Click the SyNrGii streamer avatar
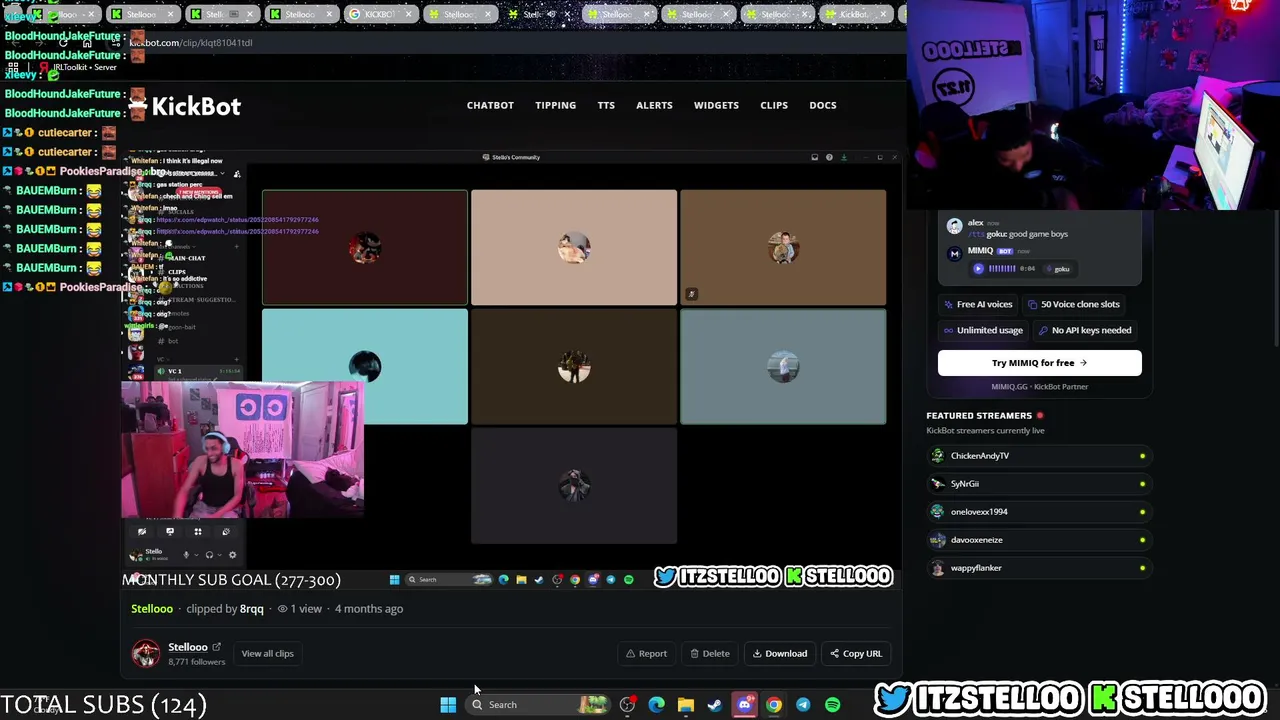This screenshot has height=720, width=1280. 937,484
